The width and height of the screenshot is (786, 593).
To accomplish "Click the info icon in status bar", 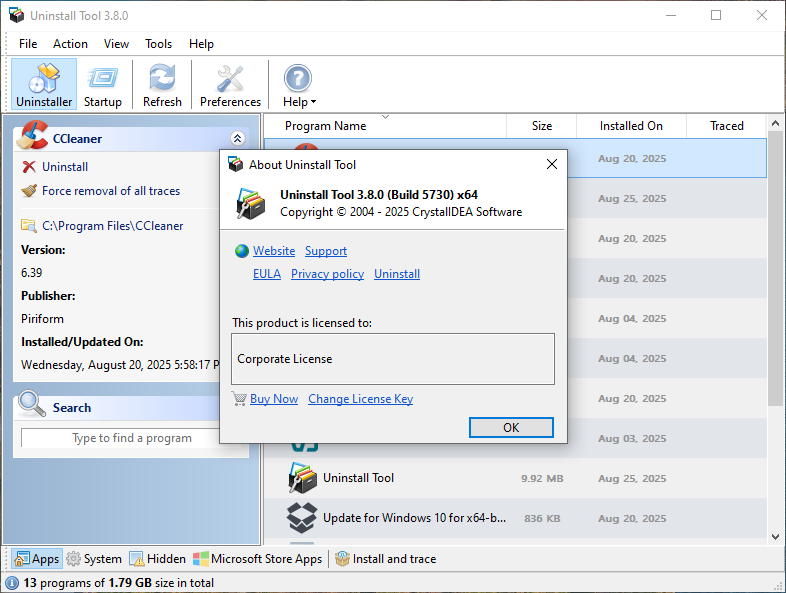I will point(12,583).
